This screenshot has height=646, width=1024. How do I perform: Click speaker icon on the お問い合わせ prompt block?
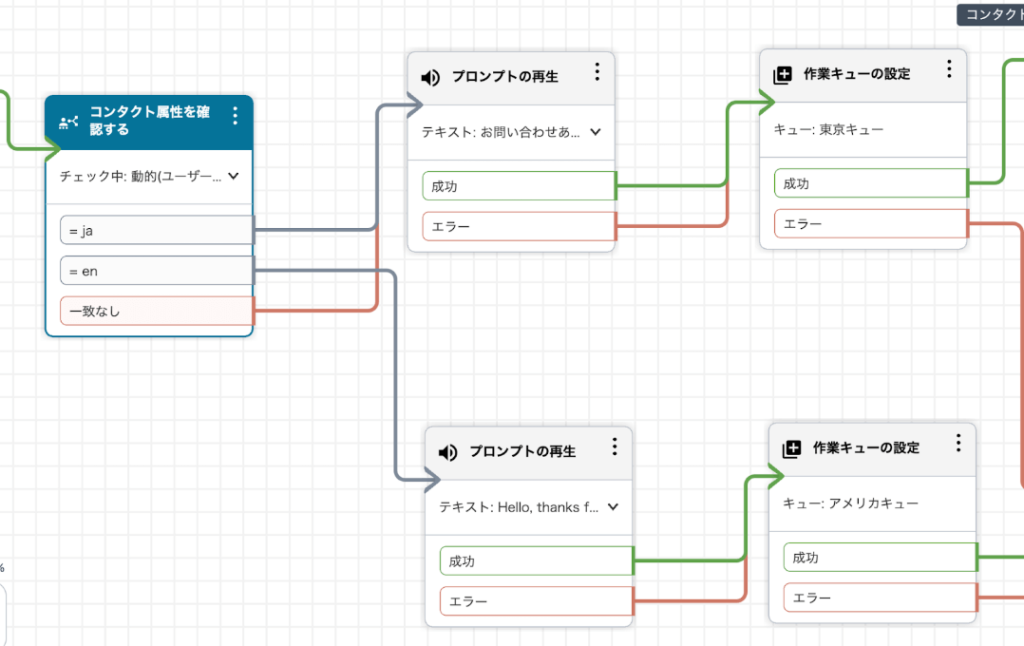point(430,78)
